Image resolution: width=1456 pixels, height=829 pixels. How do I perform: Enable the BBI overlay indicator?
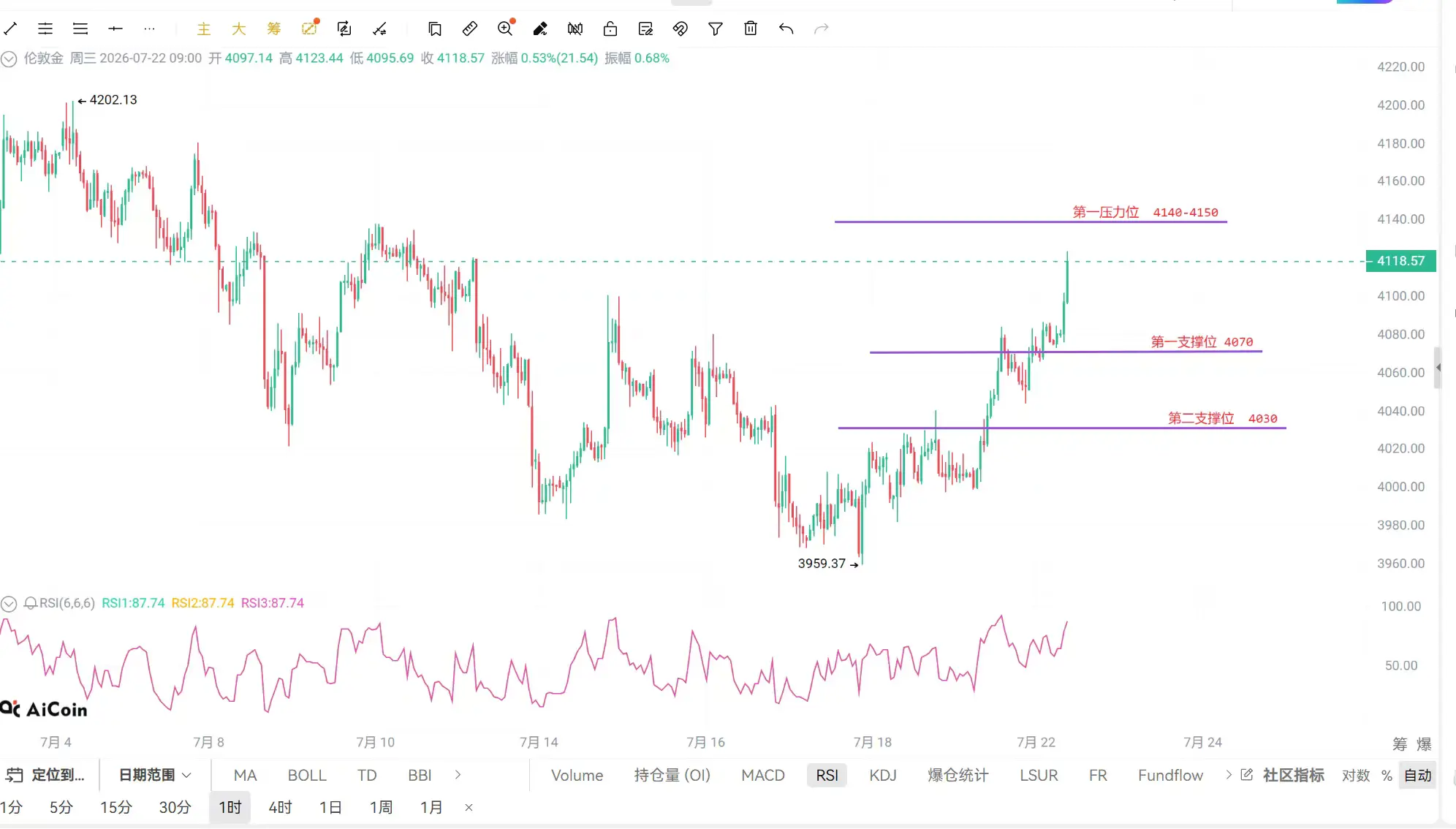click(420, 775)
